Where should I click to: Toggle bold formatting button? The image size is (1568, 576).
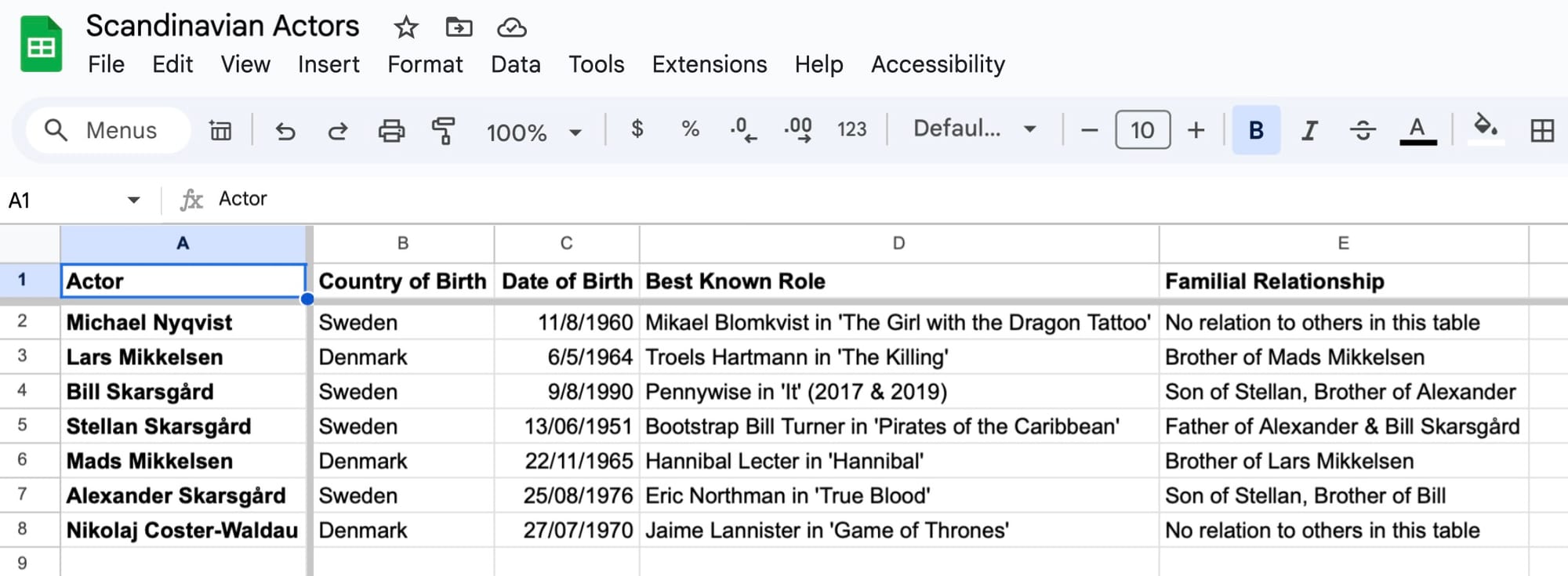pyautogui.click(x=1256, y=131)
